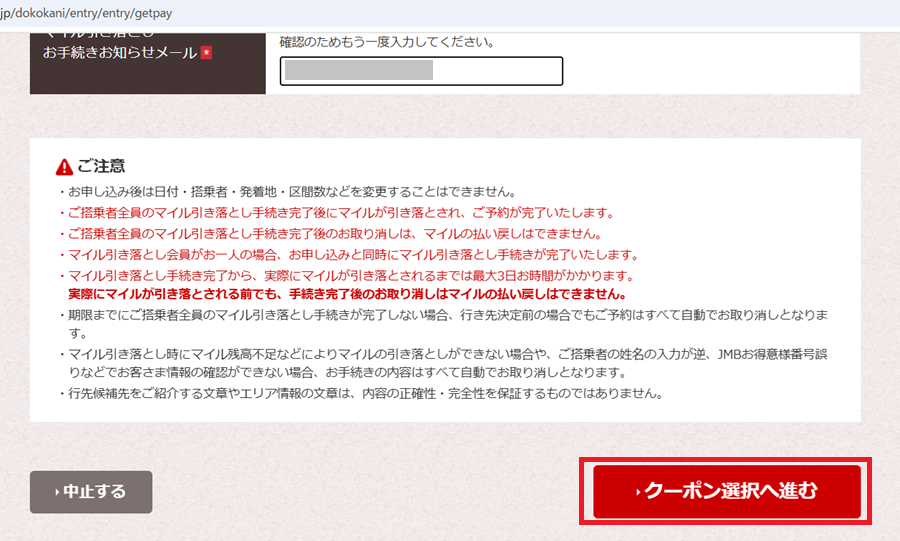The image size is (900, 541).
Task: Click the クーポン選択へ進む button
Action: point(726,491)
